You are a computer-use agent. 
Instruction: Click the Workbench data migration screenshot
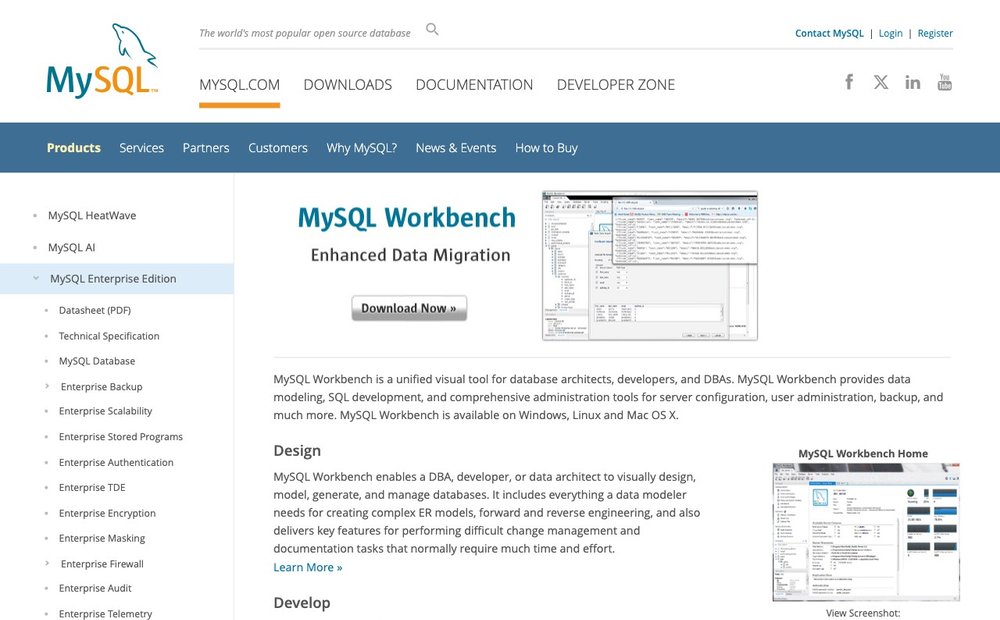coord(650,265)
